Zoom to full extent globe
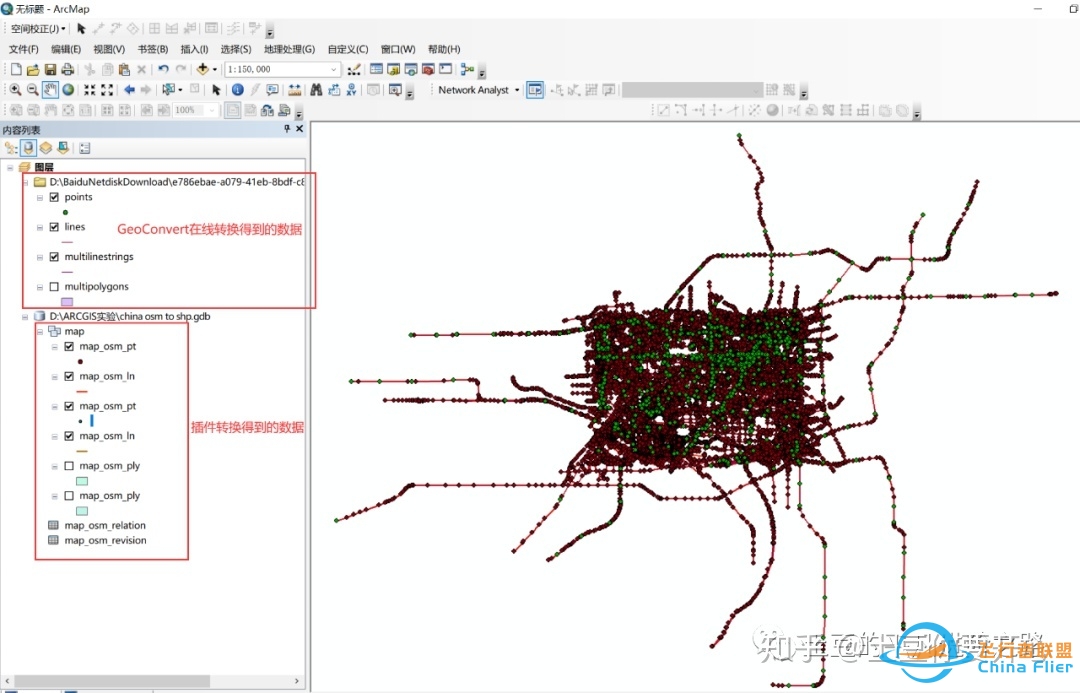 68,90
